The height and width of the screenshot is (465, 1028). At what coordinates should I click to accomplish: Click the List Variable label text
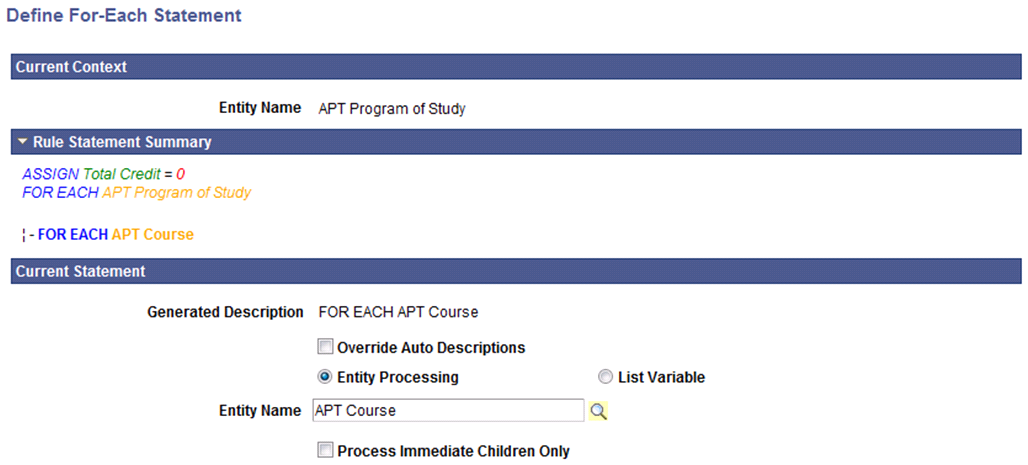point(662,378)
